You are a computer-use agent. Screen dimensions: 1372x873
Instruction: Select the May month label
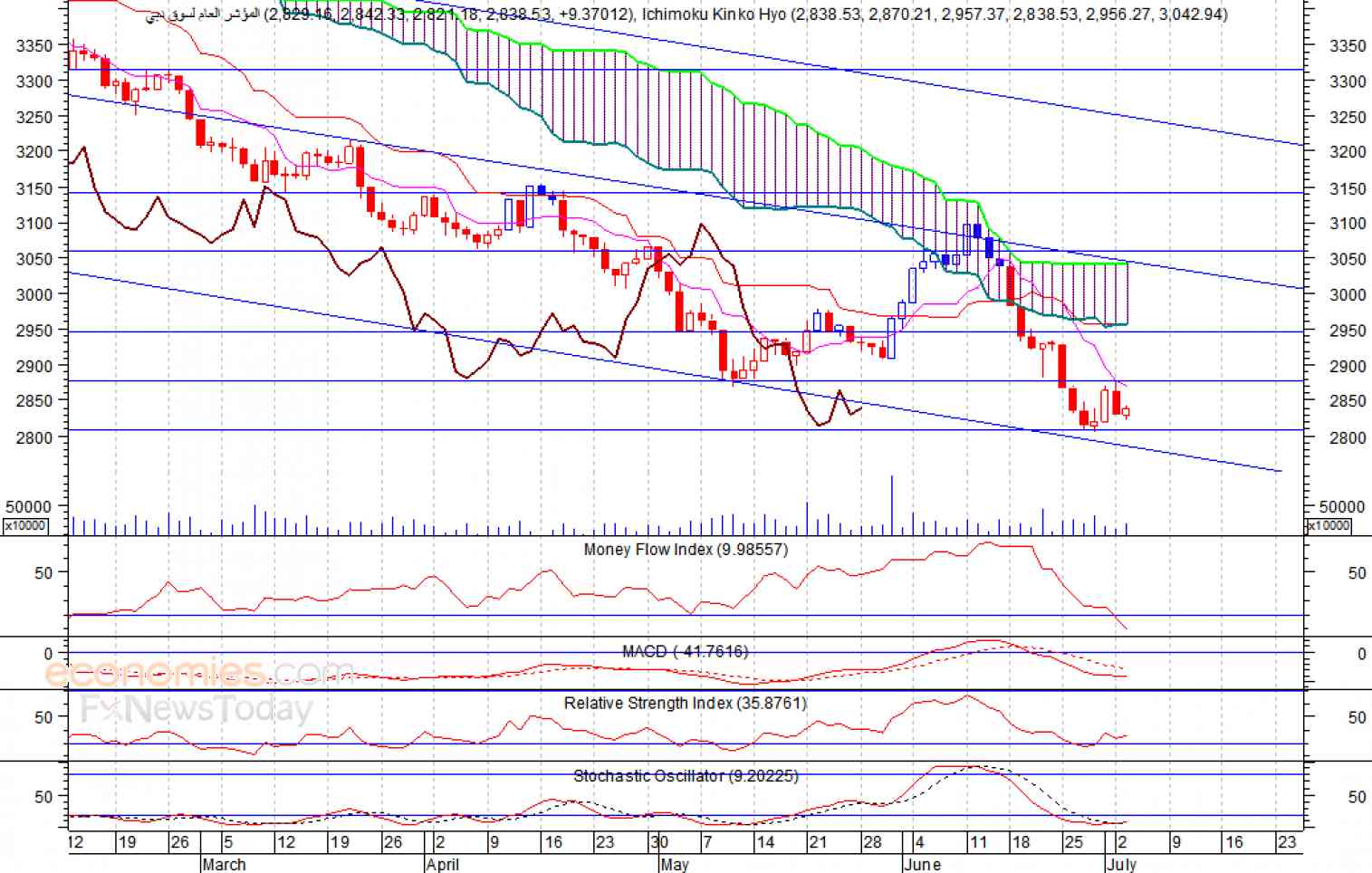pos(675,864)
